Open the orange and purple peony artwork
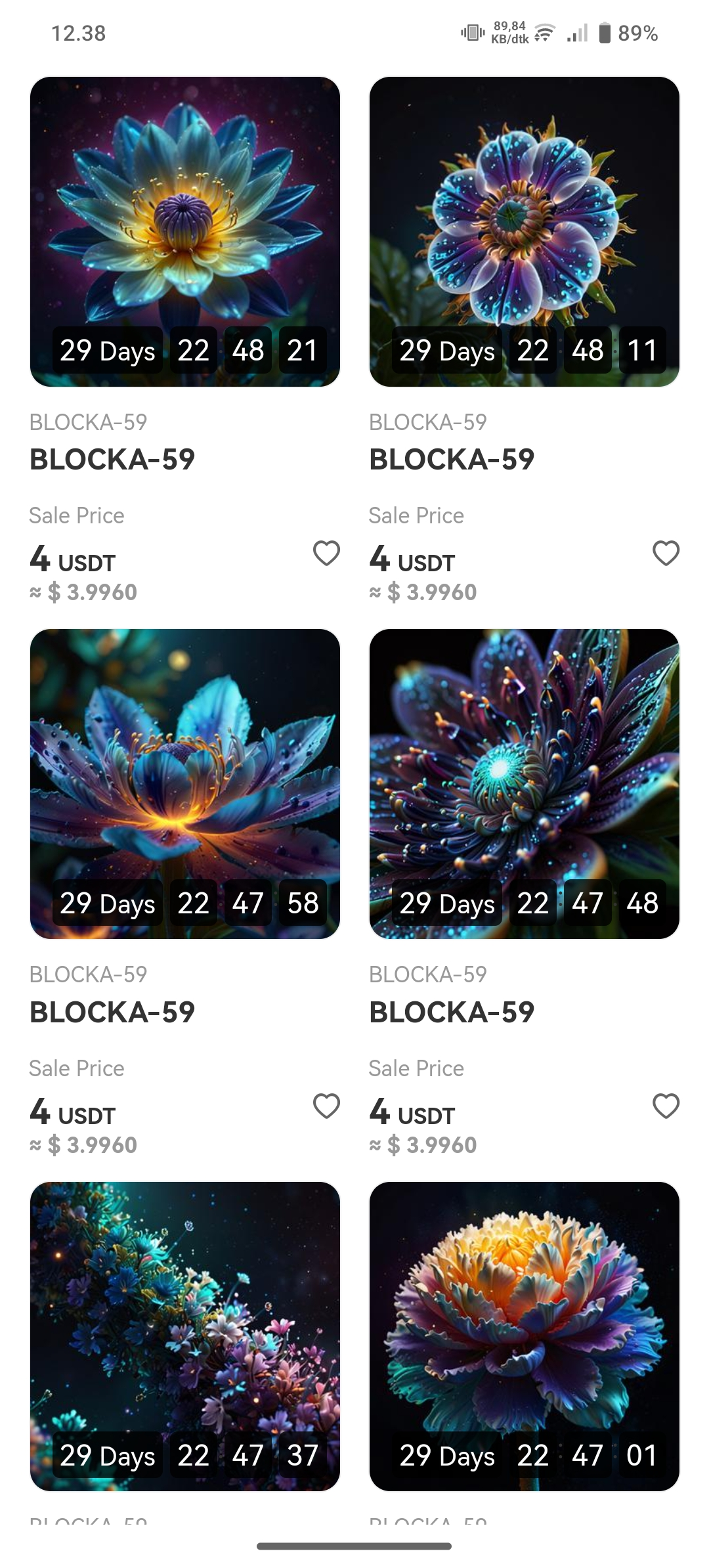The width and height of the screenshot is (709, 1568). [x=525, y=1336]
